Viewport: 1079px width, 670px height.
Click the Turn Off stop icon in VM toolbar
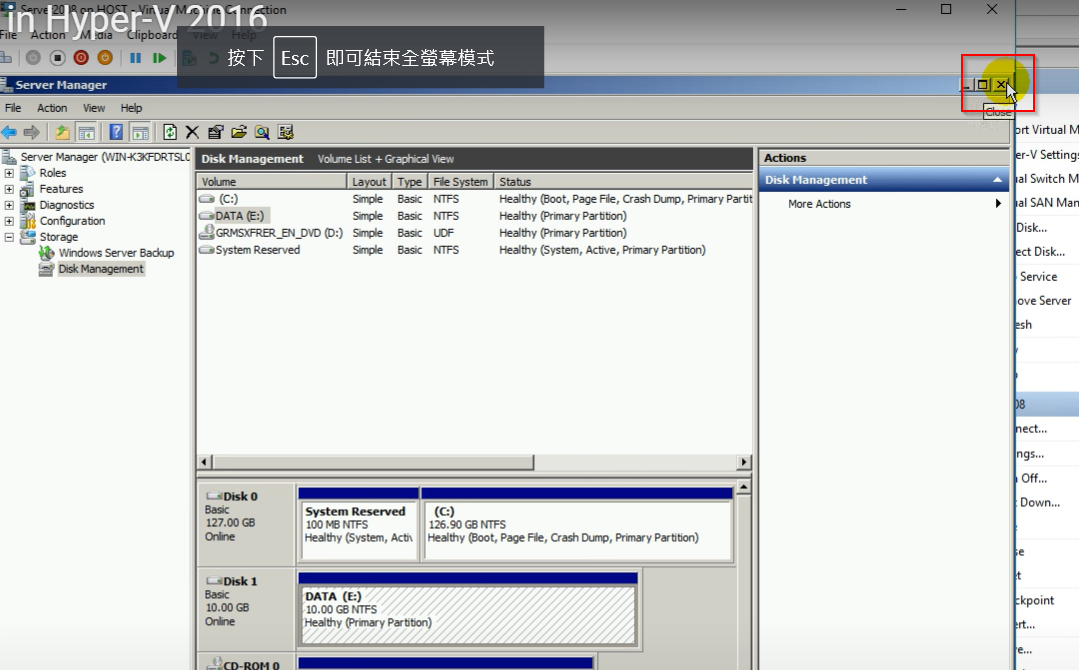58,58
